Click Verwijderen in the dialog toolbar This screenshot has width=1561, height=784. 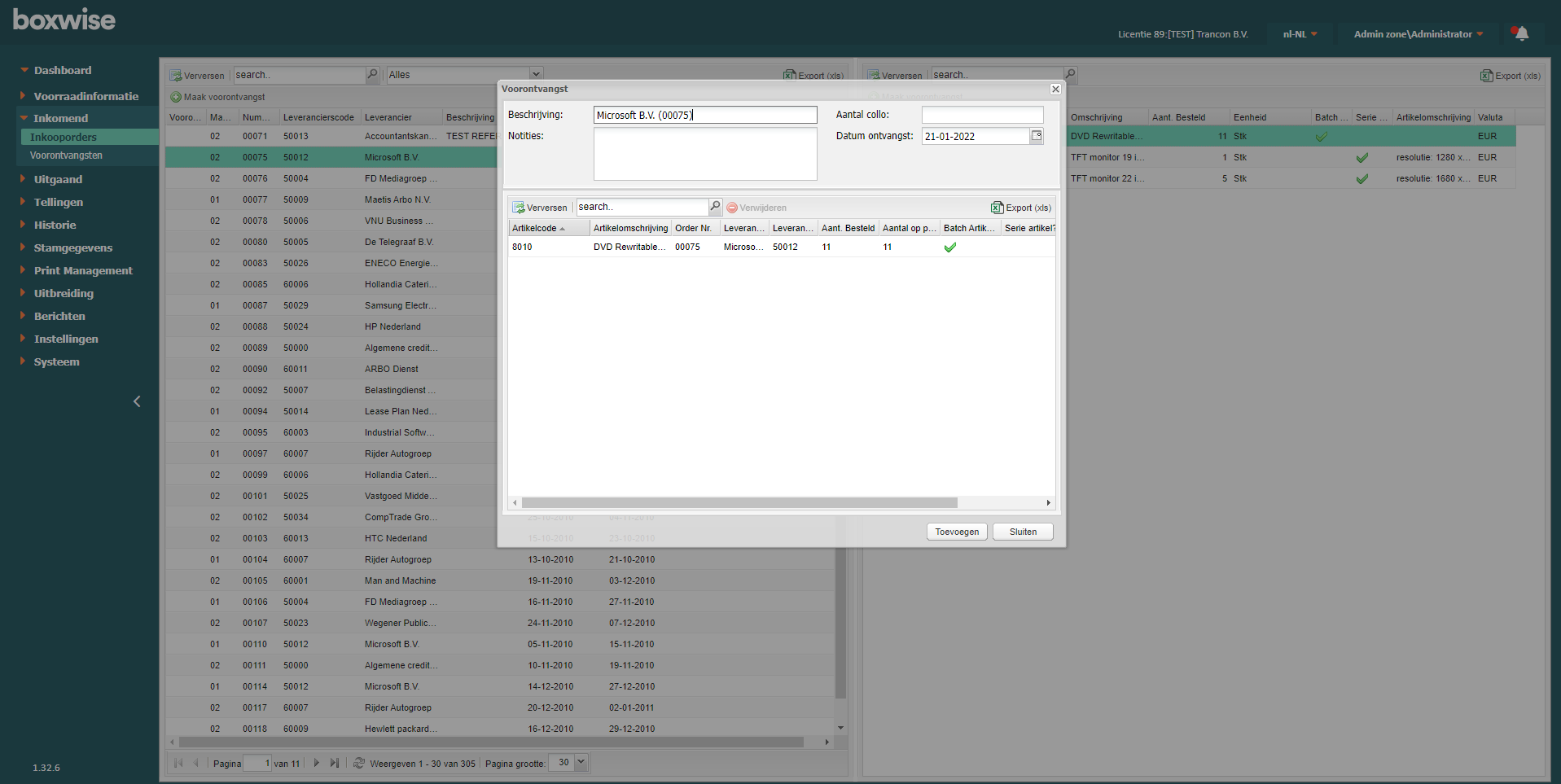pyautogui.click(x=756, y=208)
